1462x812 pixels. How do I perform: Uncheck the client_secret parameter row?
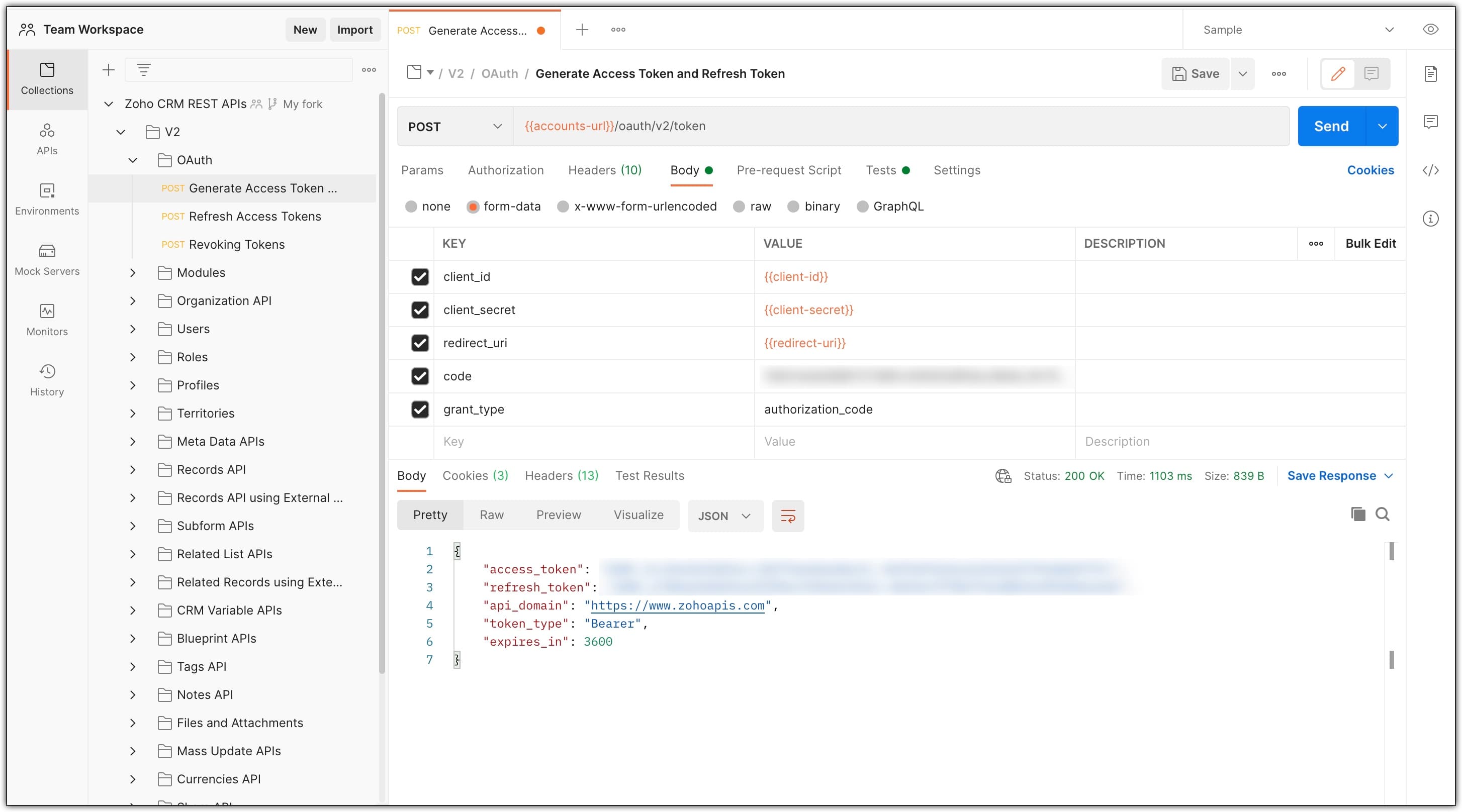point(420,310)
